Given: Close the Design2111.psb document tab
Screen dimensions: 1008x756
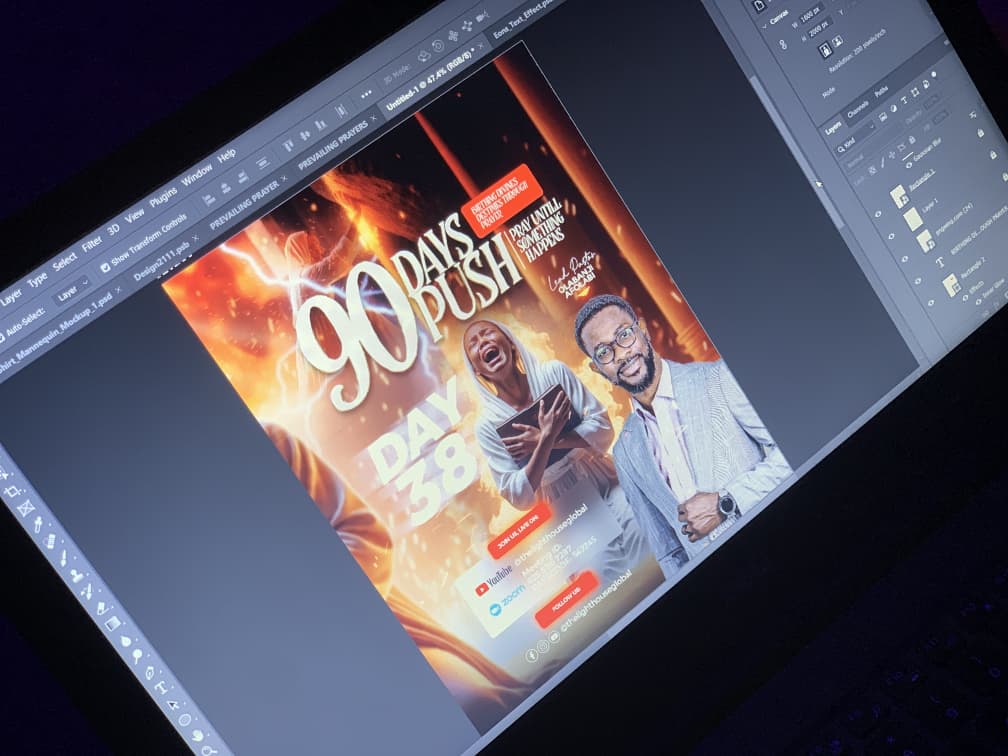Looking at the screenshot, I should coord(195,238).
